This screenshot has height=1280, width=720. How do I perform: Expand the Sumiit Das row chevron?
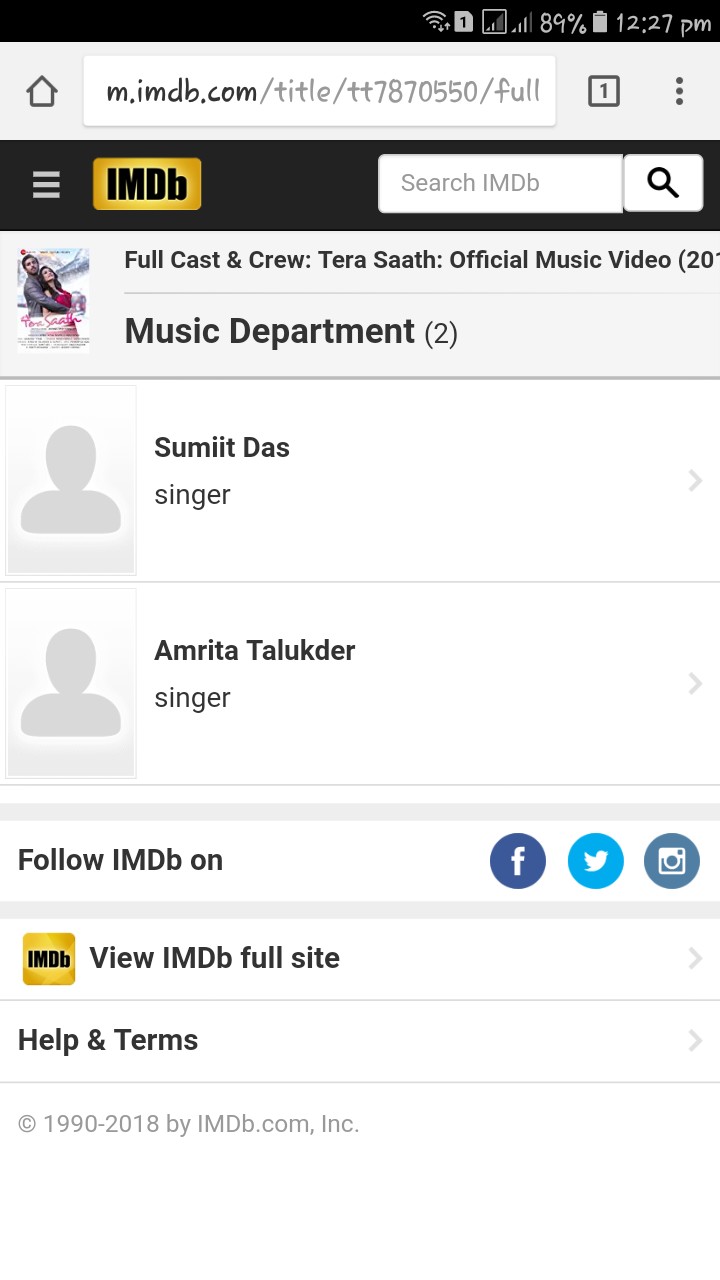695,481
